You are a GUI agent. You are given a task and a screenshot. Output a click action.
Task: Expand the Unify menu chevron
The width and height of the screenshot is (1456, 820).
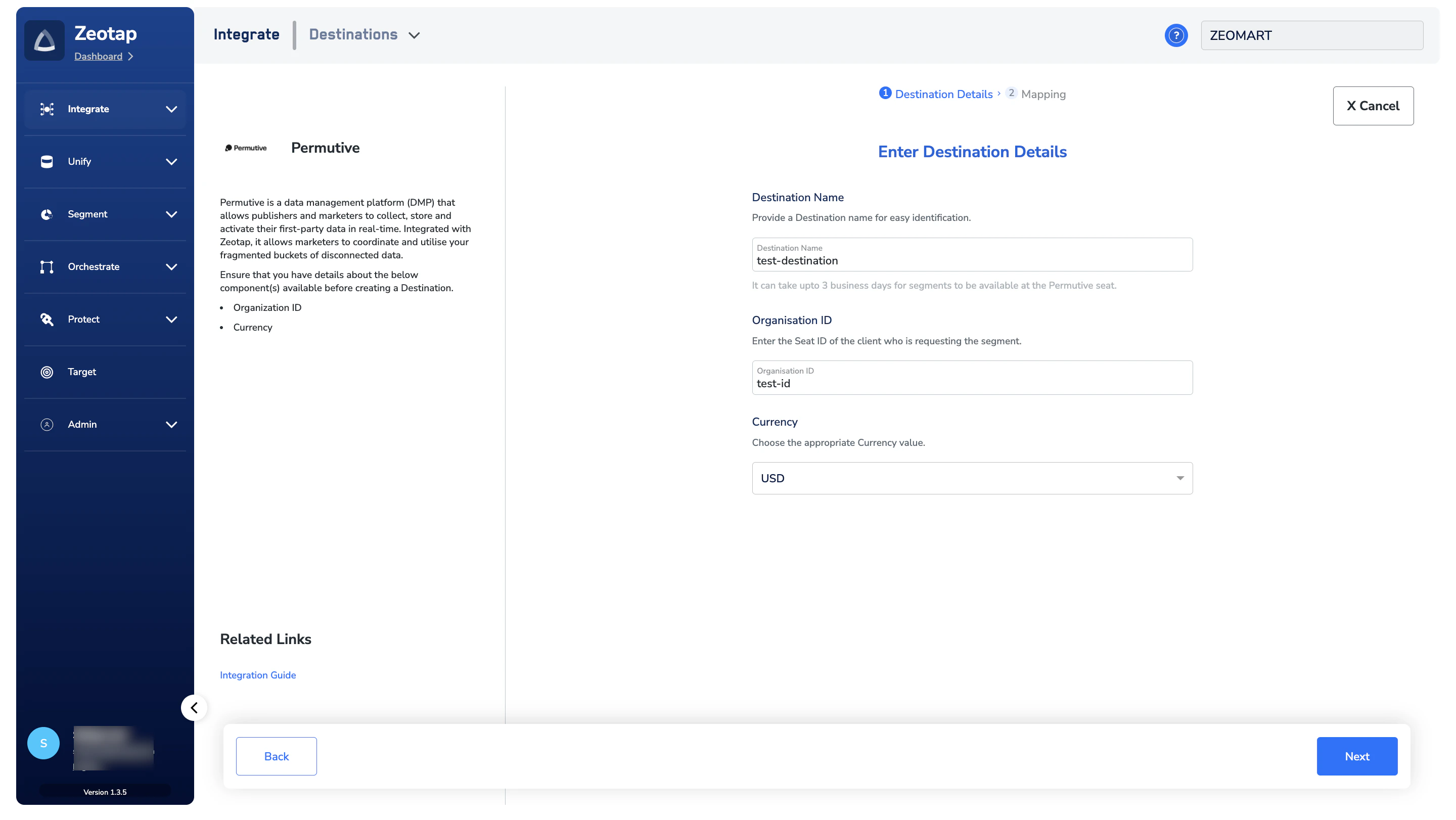171,162
